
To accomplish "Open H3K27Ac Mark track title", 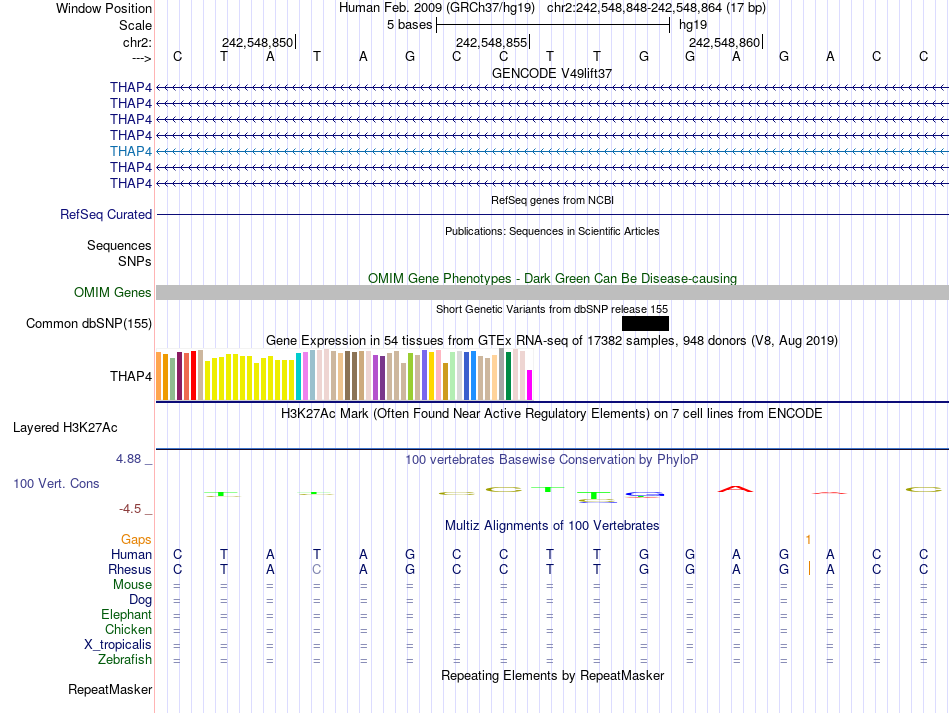I will pyautogui.click(x=552, y=414).
